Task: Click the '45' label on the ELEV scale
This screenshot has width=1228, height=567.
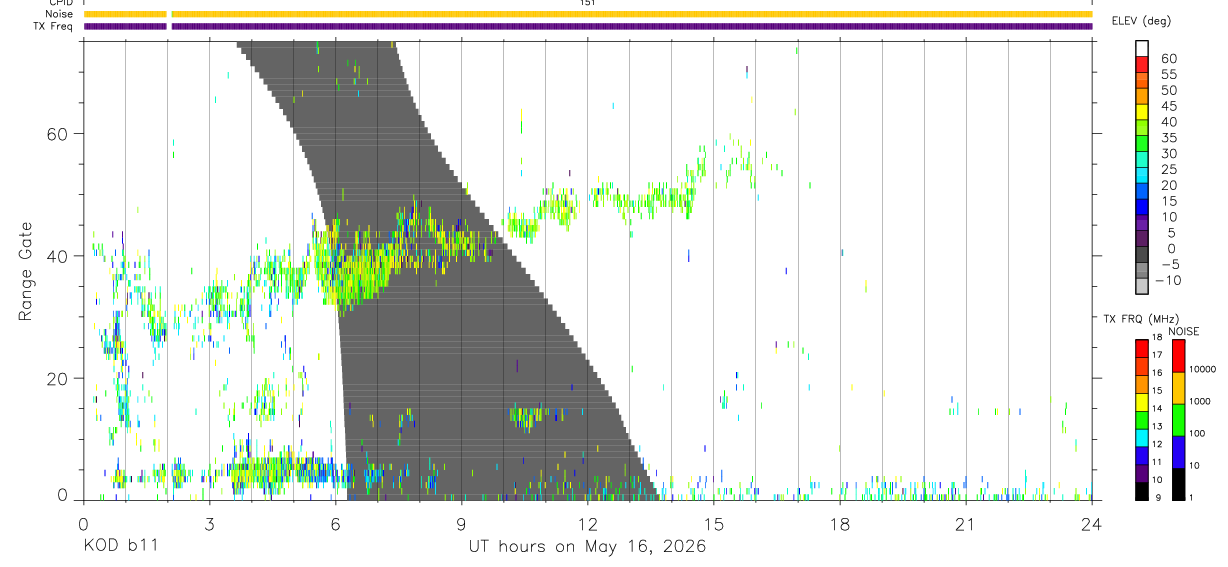Action: click(x=1168, y=107)
